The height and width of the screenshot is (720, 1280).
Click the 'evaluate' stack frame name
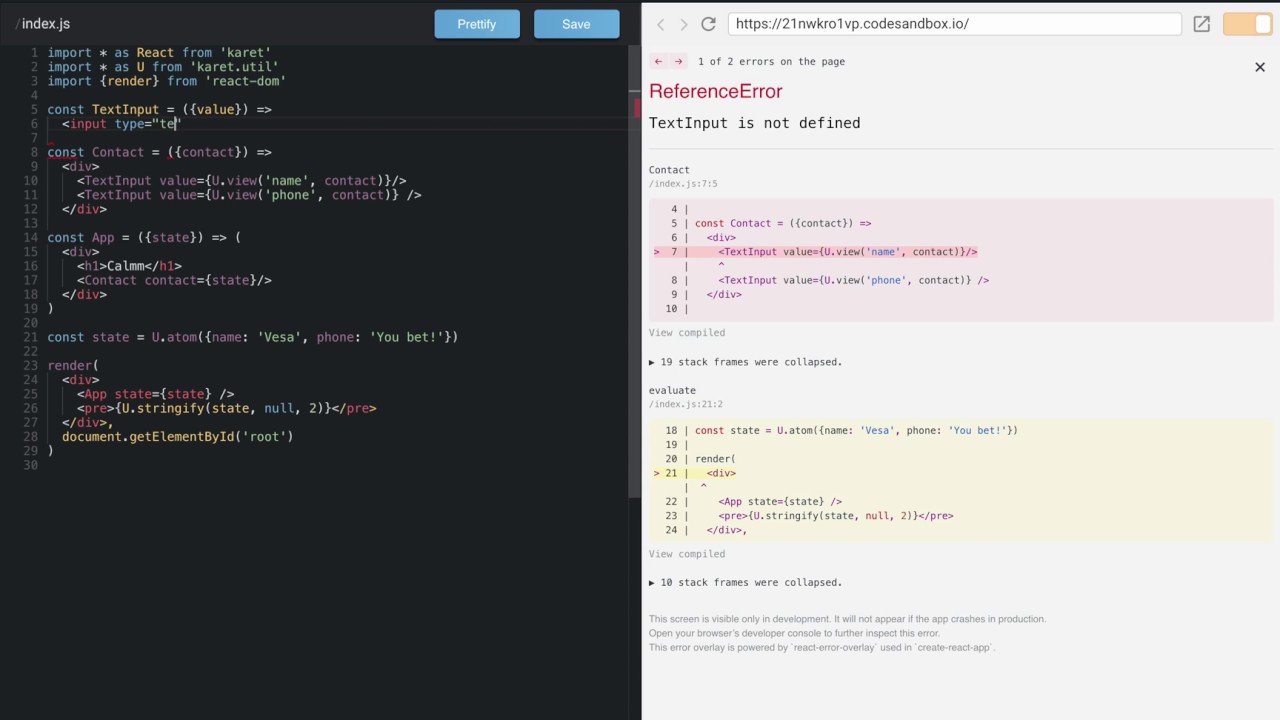672,391
